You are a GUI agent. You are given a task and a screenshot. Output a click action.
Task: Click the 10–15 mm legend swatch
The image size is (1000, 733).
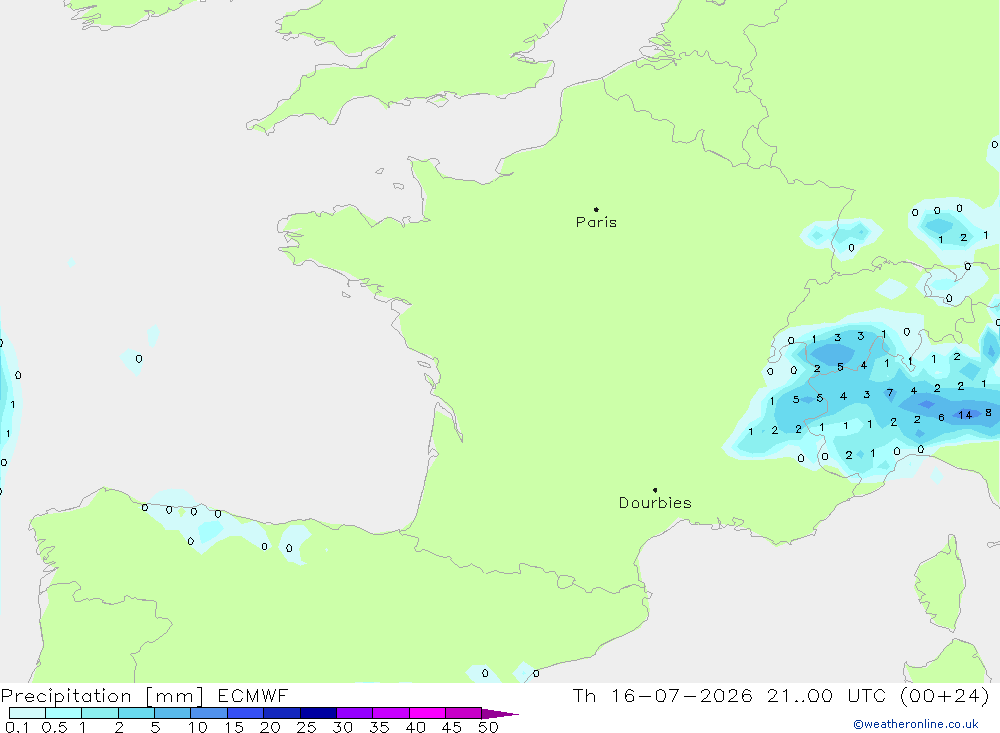209,713
